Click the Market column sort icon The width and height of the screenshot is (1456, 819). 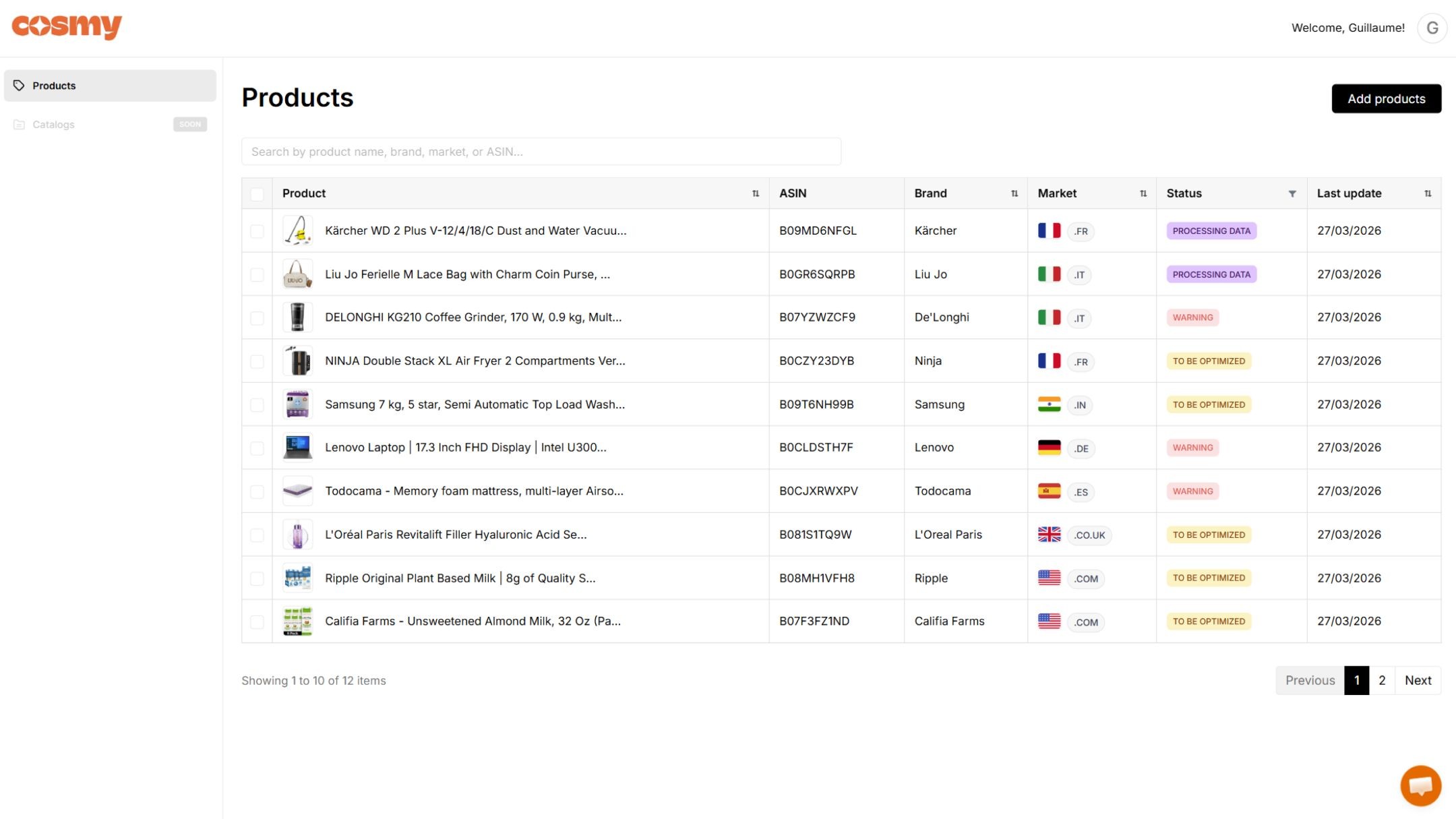pos(1143,193)
